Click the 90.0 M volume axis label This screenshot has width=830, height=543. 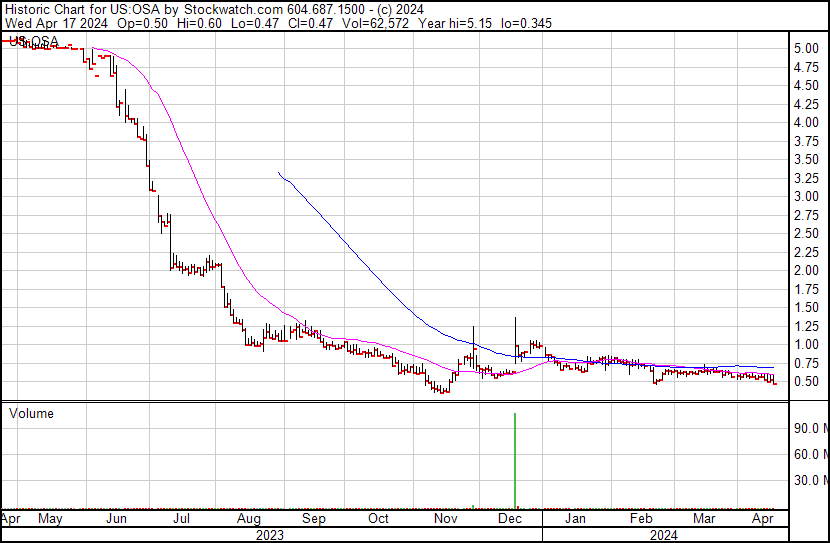point(809,428)
